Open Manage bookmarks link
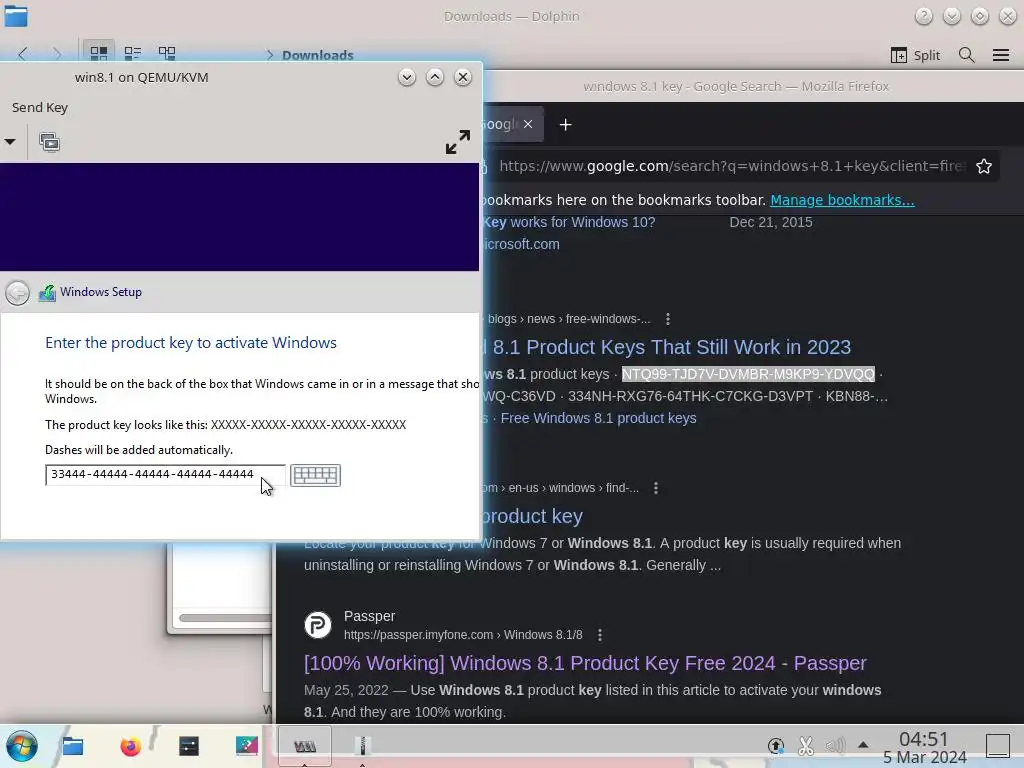Image resolution: width=1024 pixels, height=768 pixels. click(842, 200)
